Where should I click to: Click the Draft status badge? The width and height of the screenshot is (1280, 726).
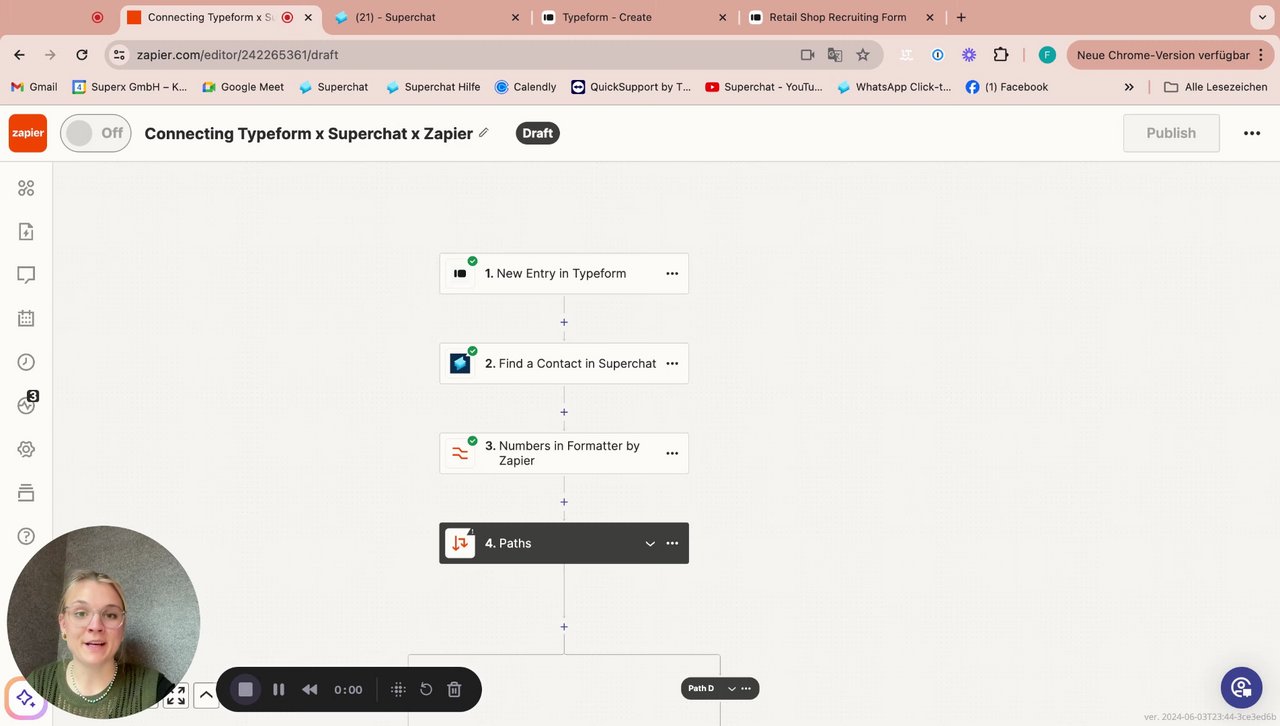point(537,133)
